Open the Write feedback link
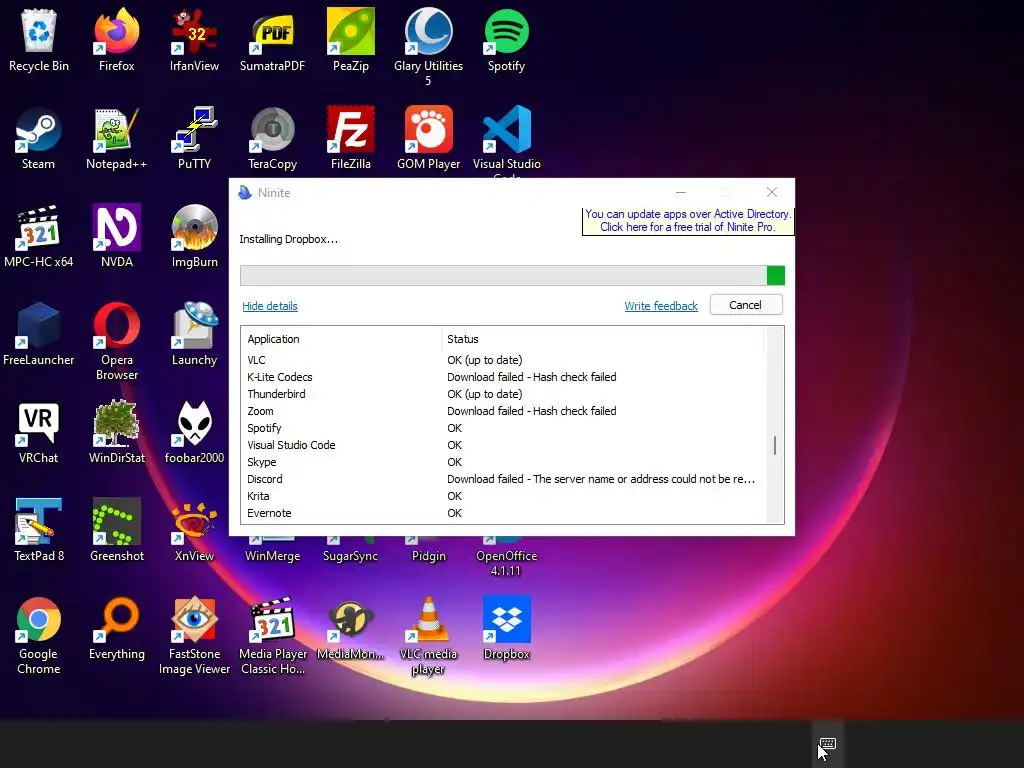Screen dimensions: 1024x768 [661, 306]
